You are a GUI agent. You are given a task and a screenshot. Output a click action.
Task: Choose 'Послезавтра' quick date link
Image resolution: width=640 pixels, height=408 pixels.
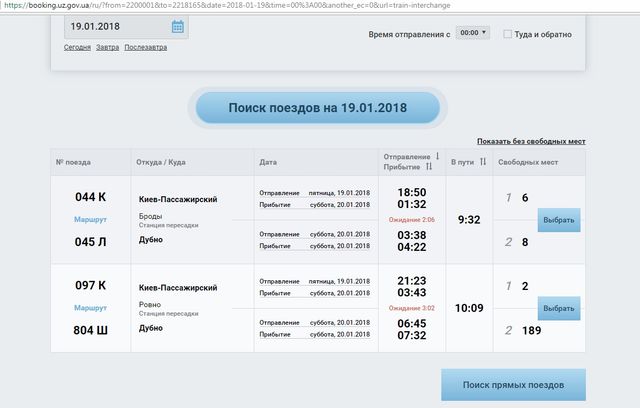146,47
